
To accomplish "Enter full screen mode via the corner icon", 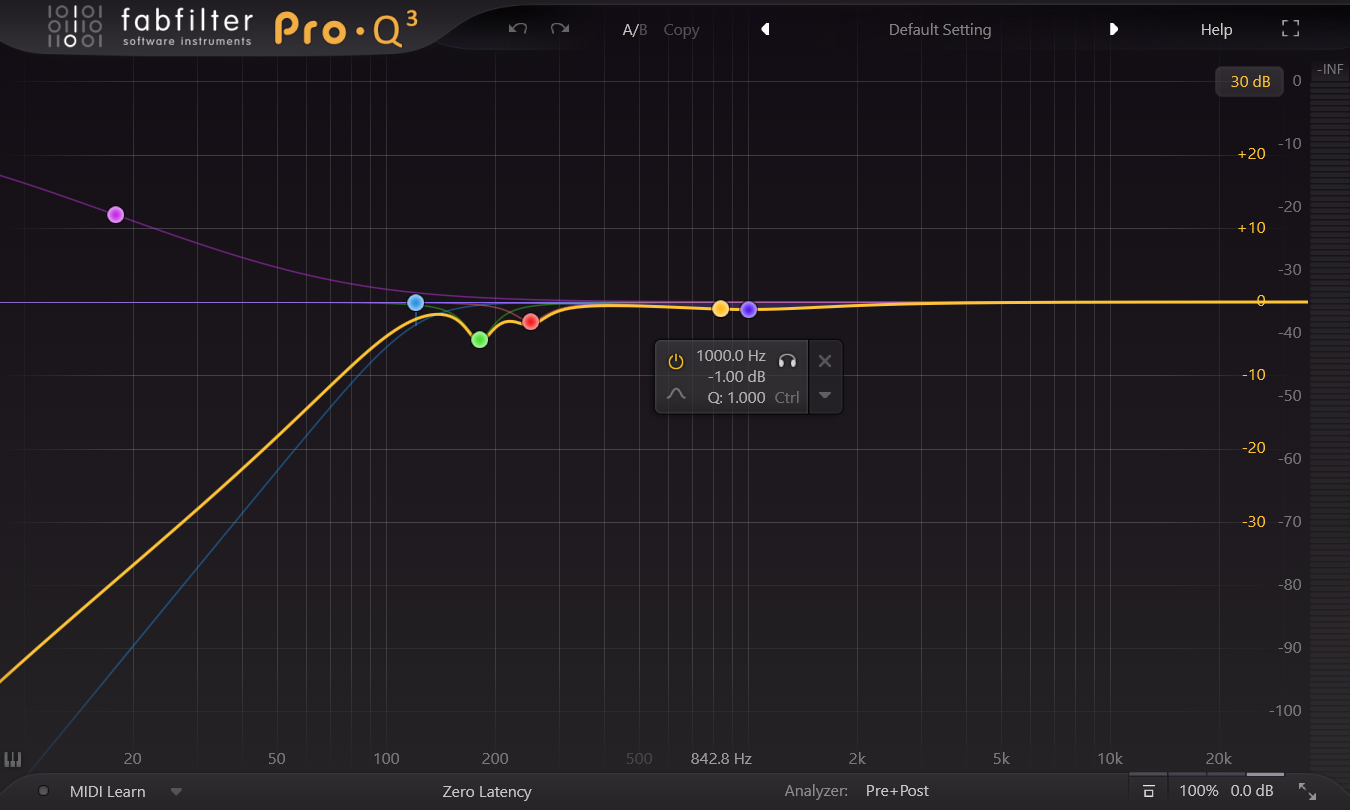I will (1290, 29).
